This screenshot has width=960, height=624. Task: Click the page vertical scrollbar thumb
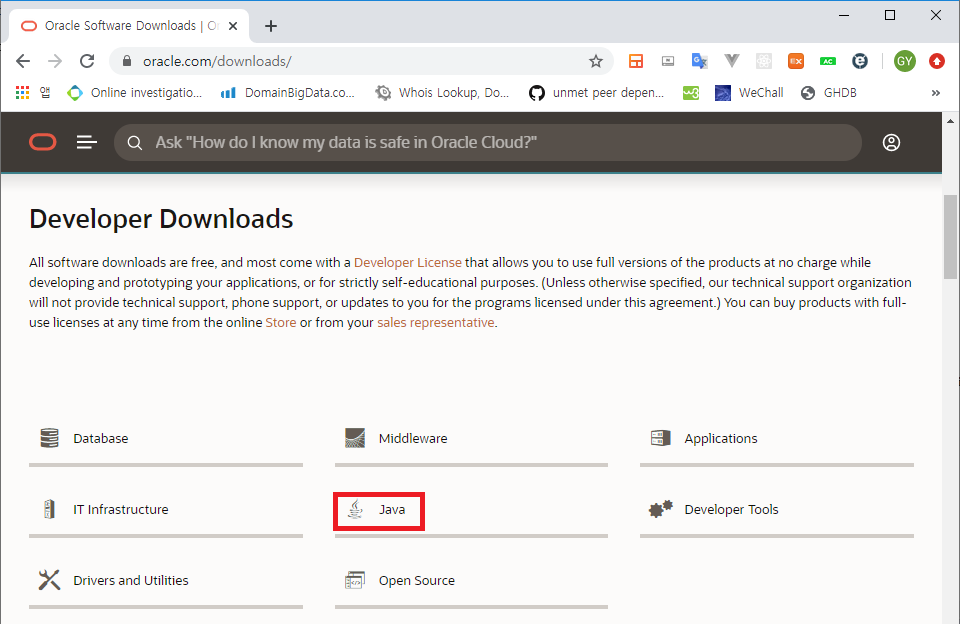coord(950,236)
